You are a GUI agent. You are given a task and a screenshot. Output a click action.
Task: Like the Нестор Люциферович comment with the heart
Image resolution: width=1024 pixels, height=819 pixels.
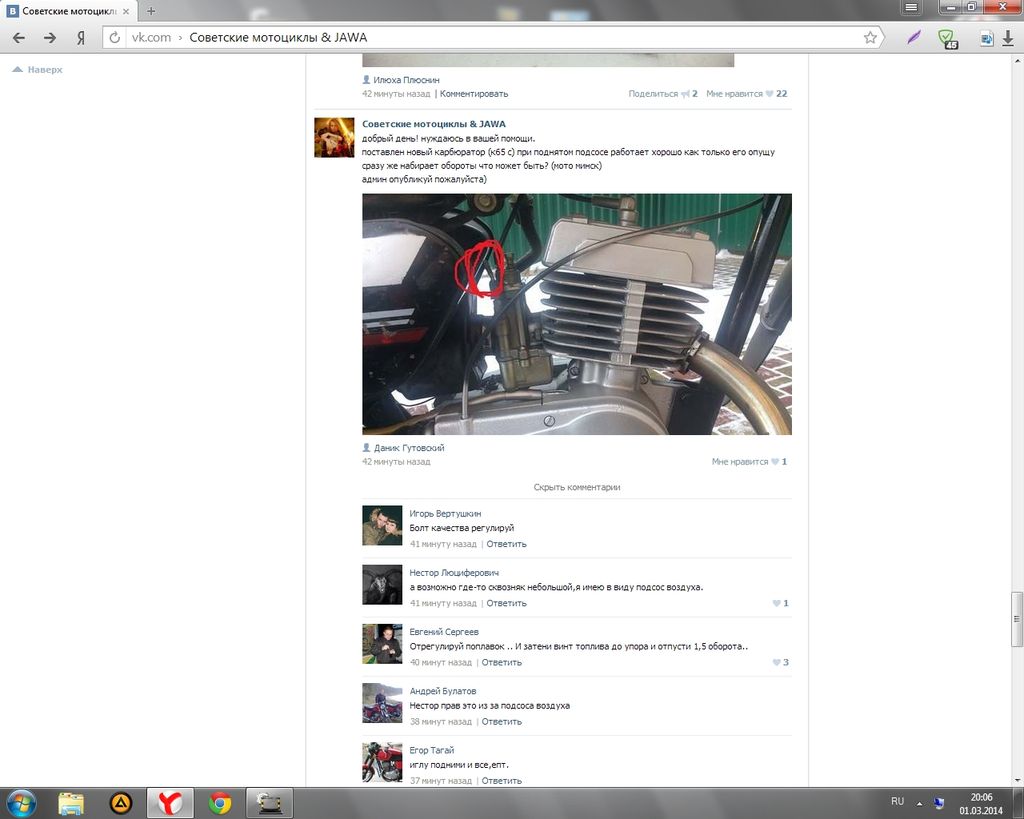777,603
